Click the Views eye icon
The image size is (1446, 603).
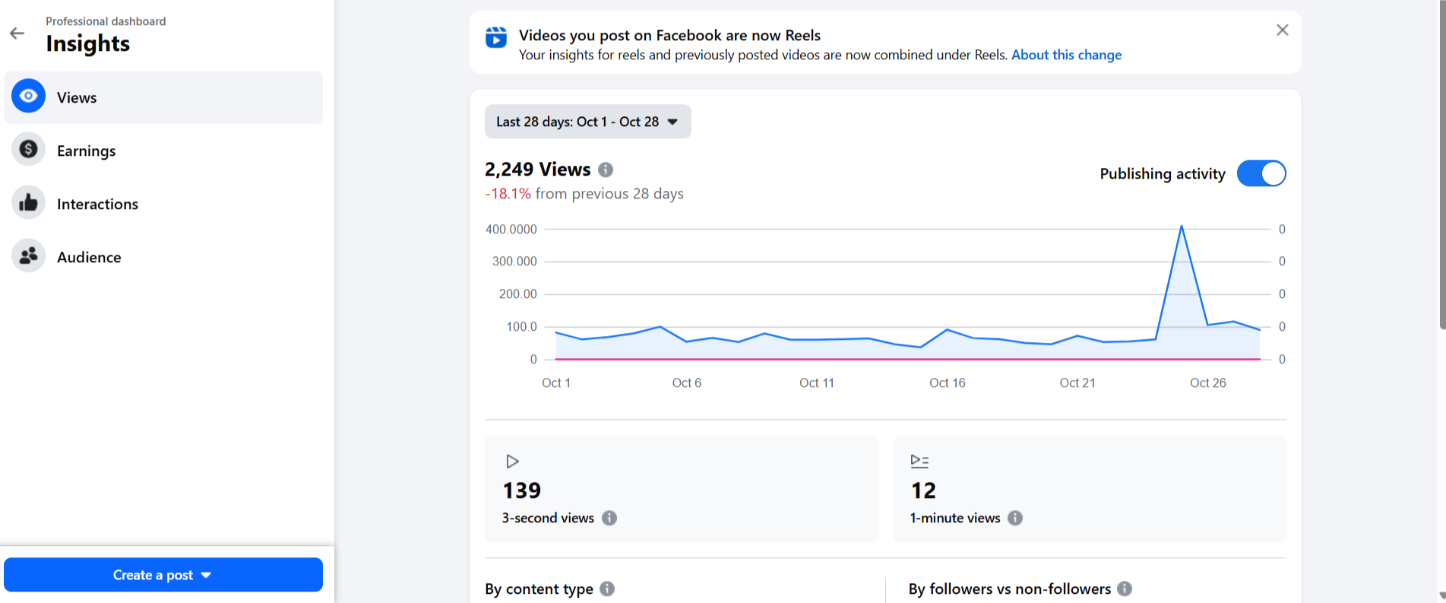29,97
